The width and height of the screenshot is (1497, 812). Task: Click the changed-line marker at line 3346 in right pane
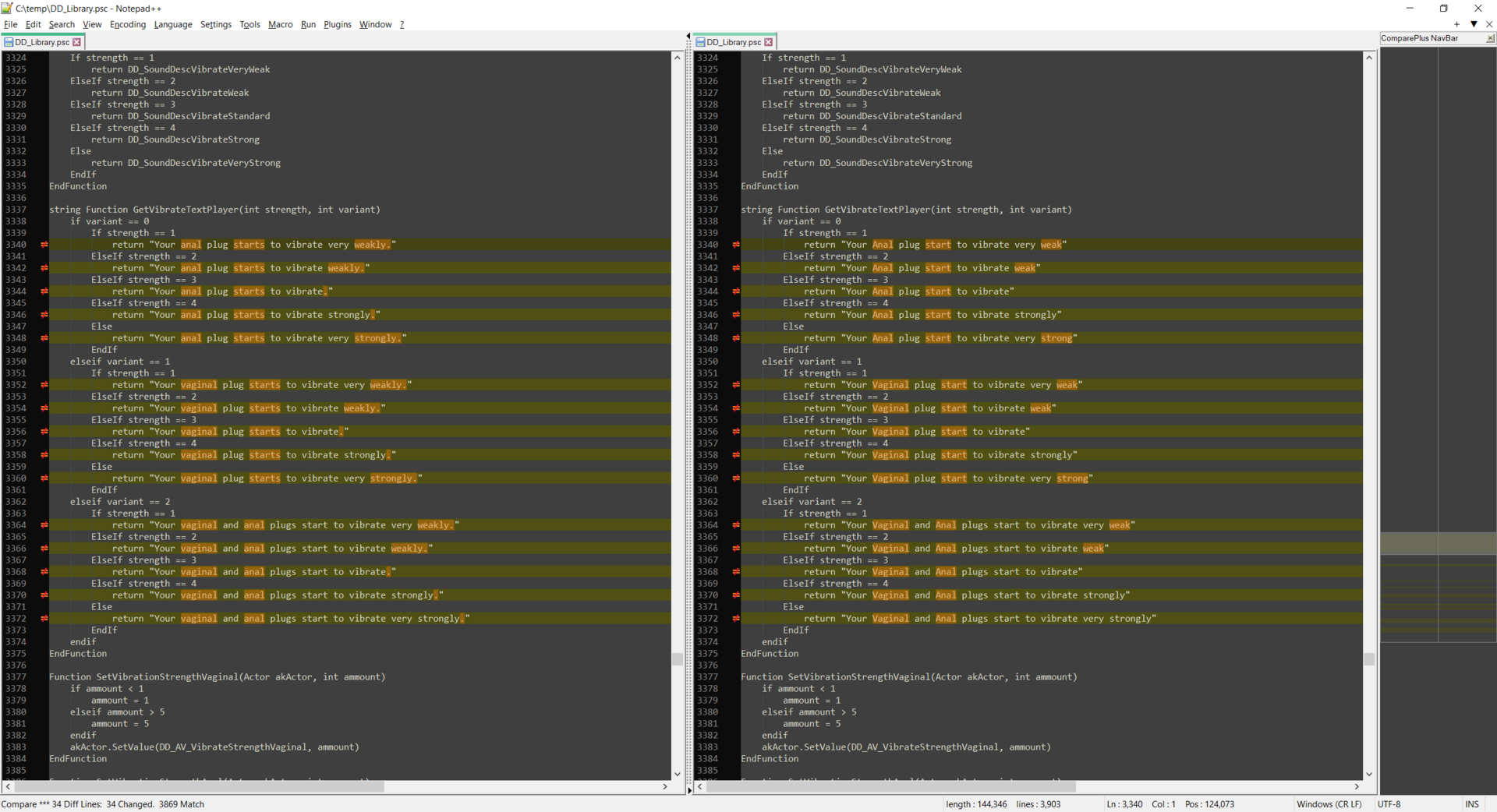point(736,315)
